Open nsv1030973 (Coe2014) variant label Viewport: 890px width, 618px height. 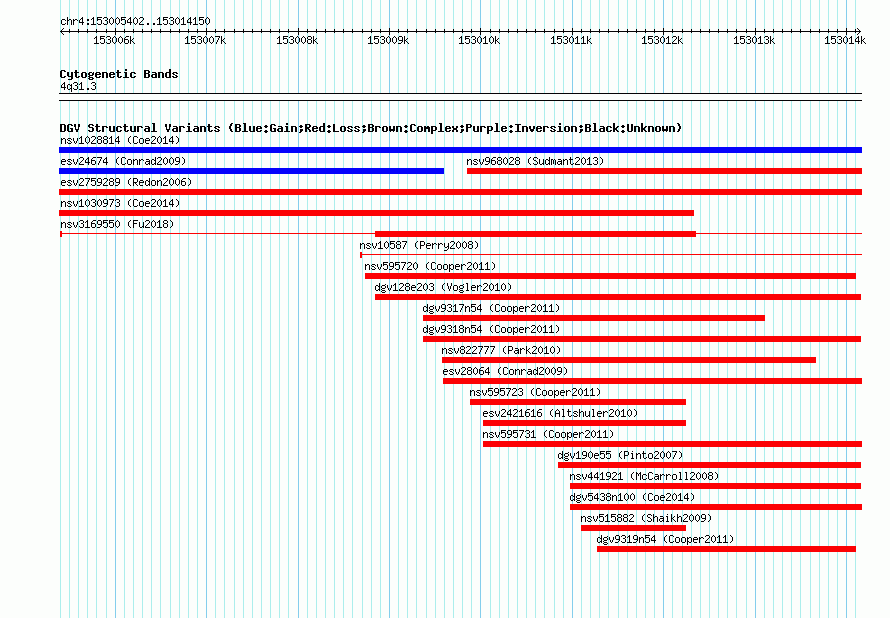(120, 203)
